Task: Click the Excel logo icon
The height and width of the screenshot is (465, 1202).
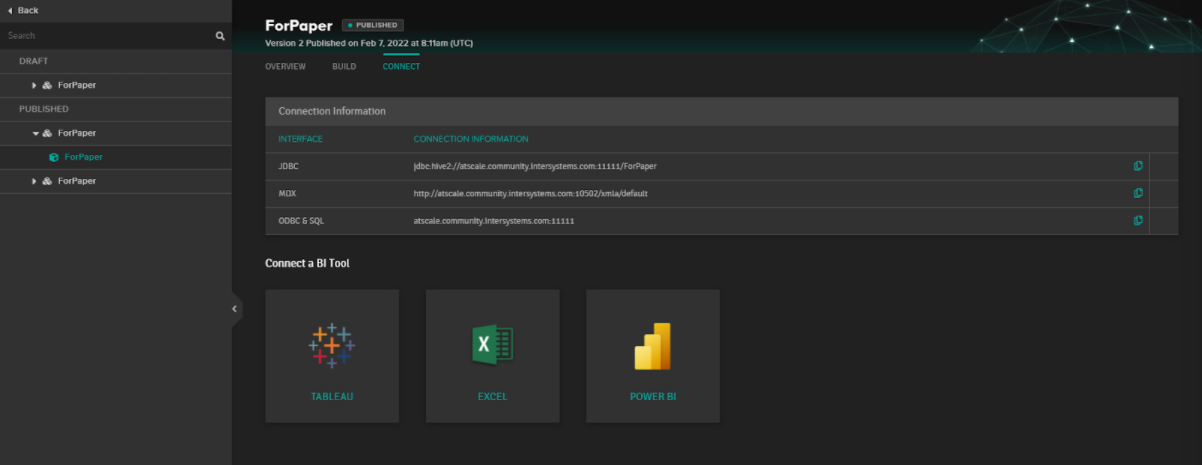Action: [492, 345]
